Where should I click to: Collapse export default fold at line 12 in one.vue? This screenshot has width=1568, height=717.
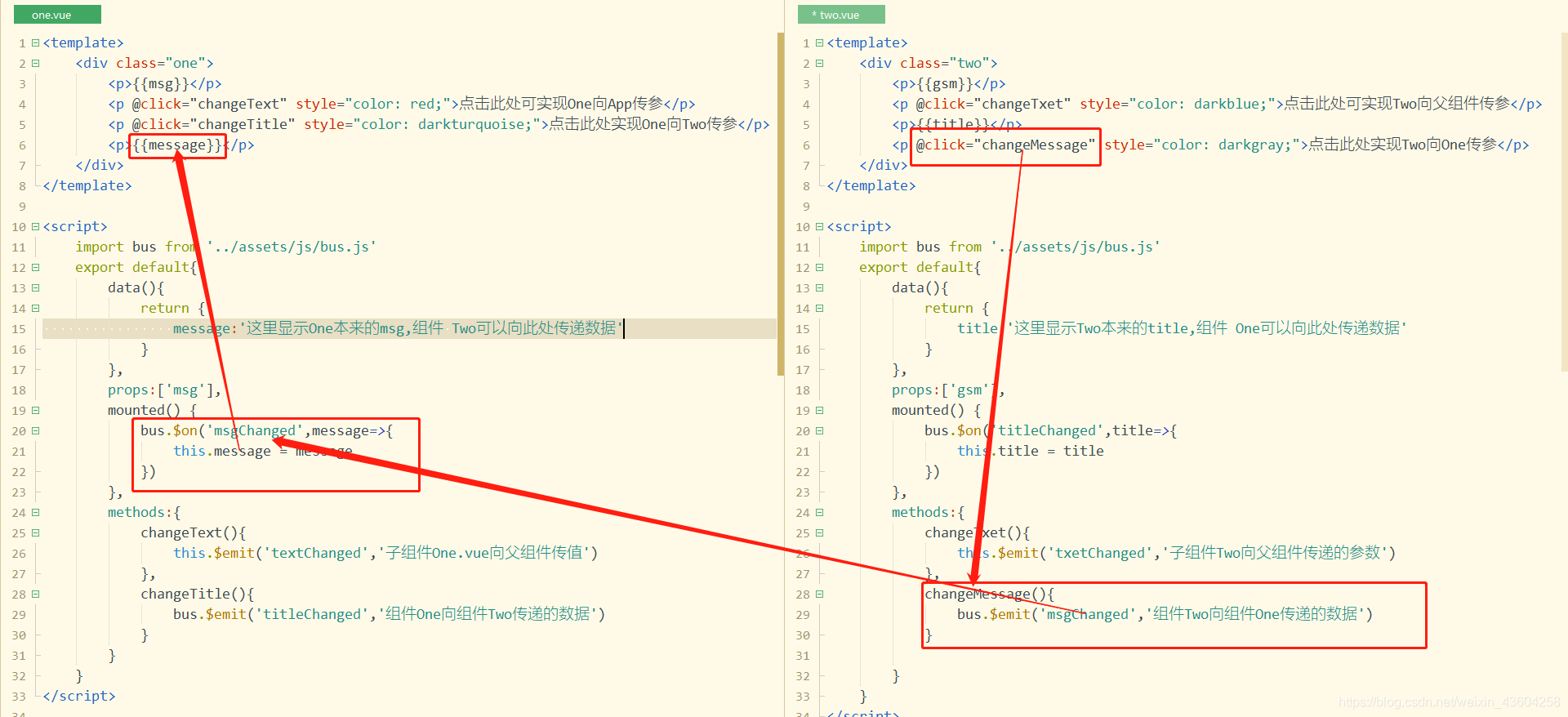pos(35,267)
